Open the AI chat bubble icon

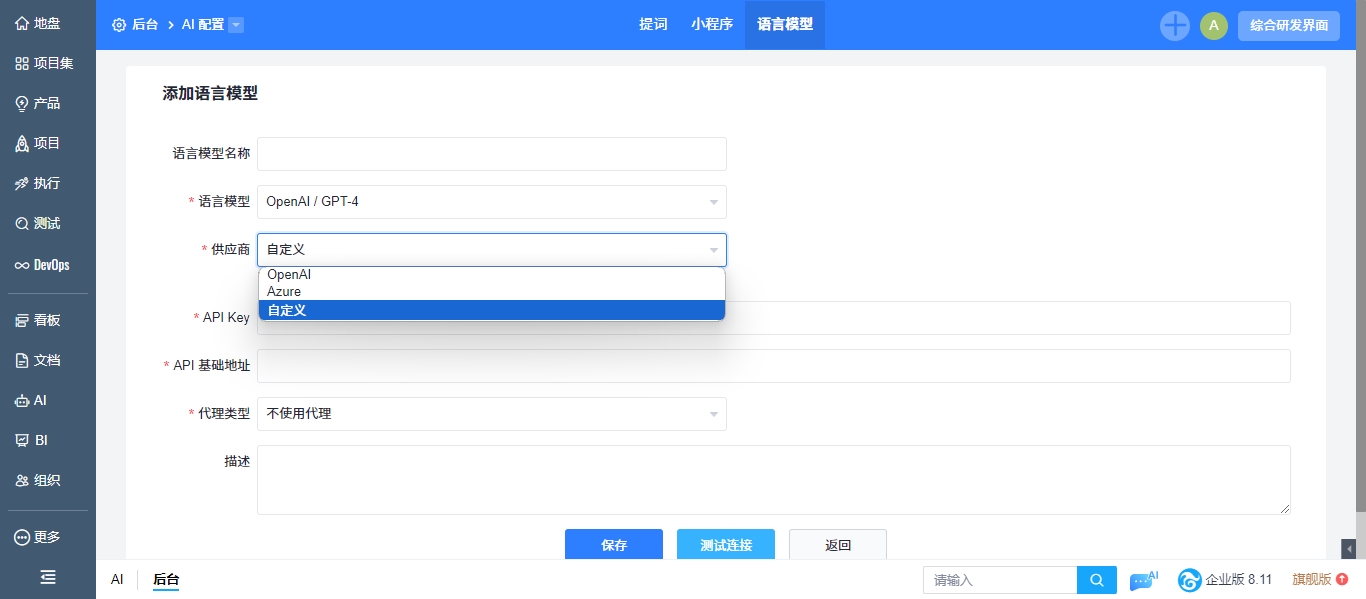click(1143, 580)
